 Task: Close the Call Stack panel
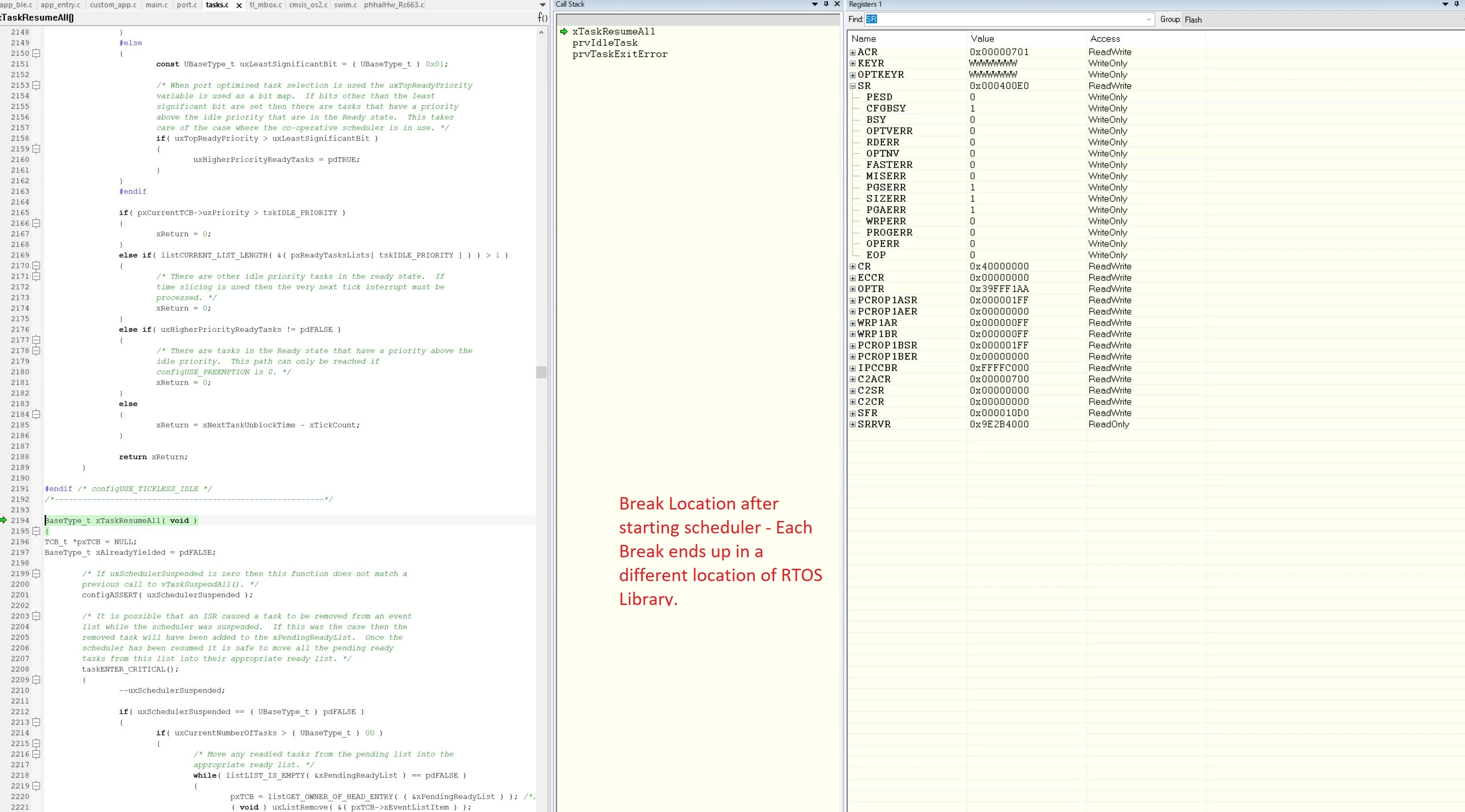click(837, 4)
